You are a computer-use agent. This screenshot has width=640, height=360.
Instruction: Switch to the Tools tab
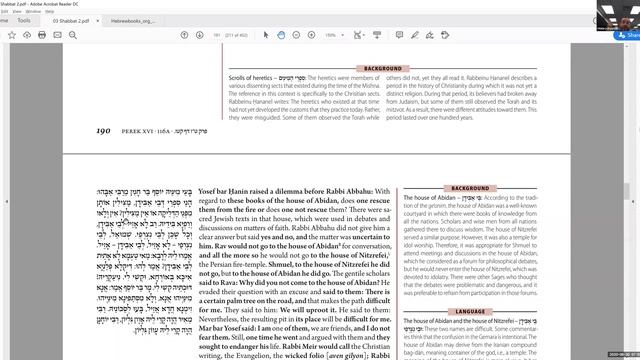point(24,20)
